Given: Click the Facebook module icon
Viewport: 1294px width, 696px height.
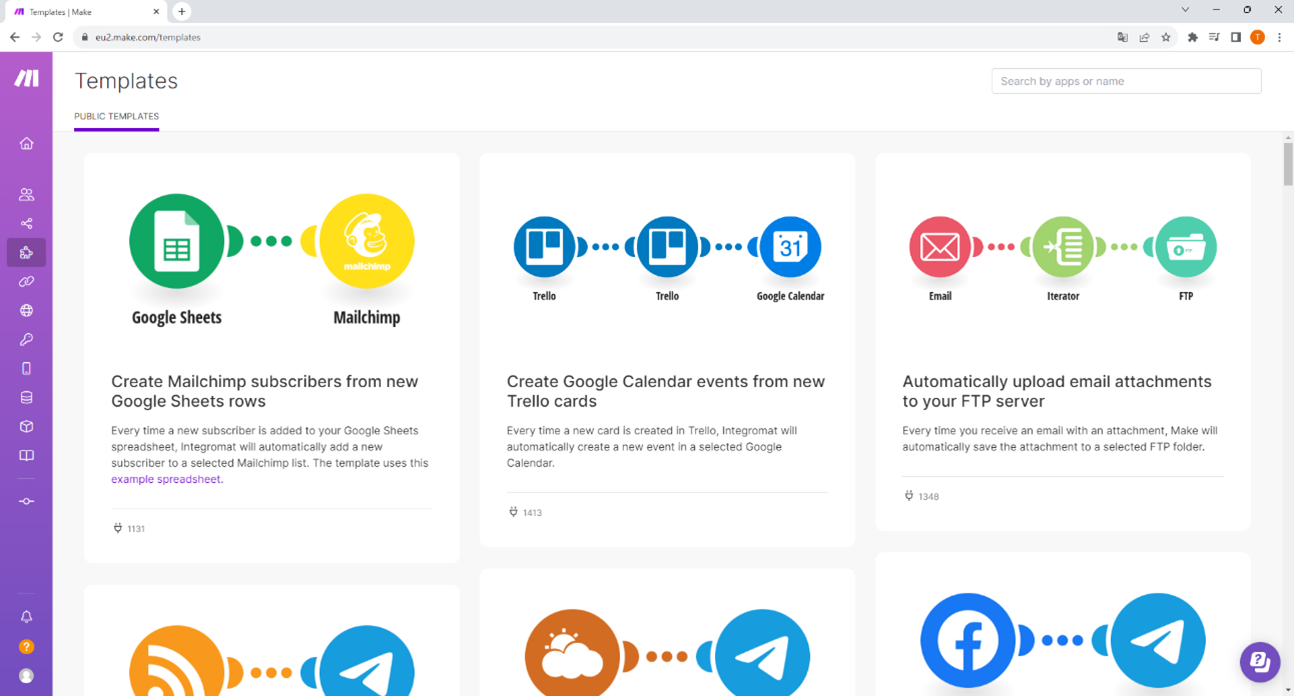Looking at the screenshot, I should [x=968, y=641].
